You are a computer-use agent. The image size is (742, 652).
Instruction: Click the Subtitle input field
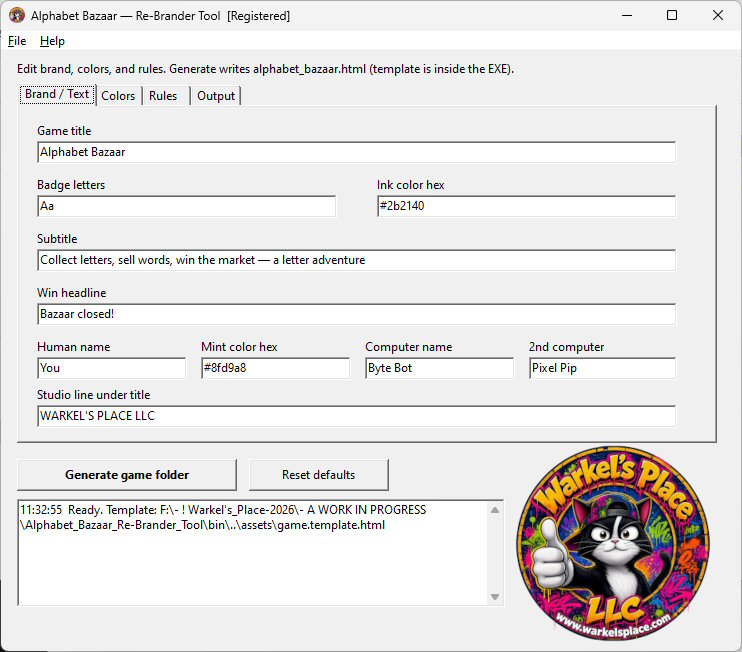click(356, 260)
